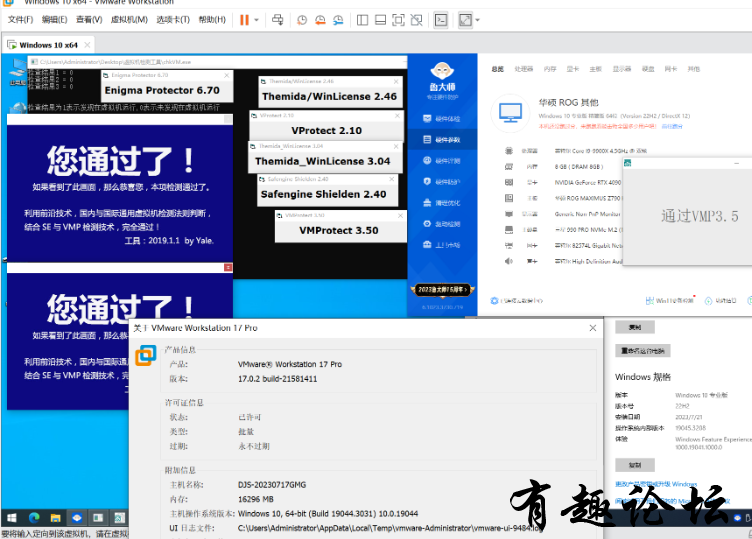This screenshot has height=539, width=752.
Task: Close the second 您通过了 dialog with red X
Action: (228, 267)
